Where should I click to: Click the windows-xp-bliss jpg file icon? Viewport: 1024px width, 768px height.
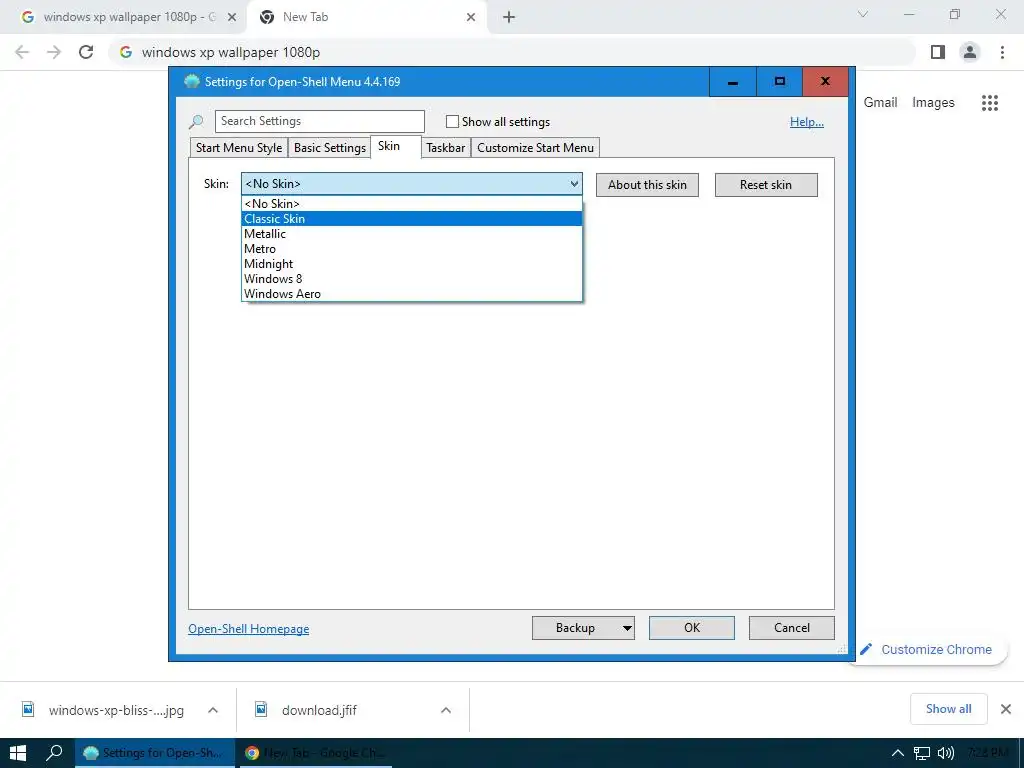pyautogui.click(x=28, y=709)
